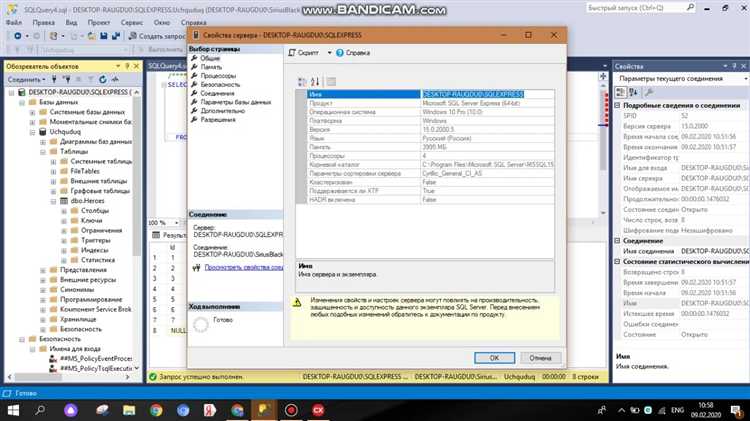Click the Отмена button
The image size is (750, 421).
(x=539, y=357)
